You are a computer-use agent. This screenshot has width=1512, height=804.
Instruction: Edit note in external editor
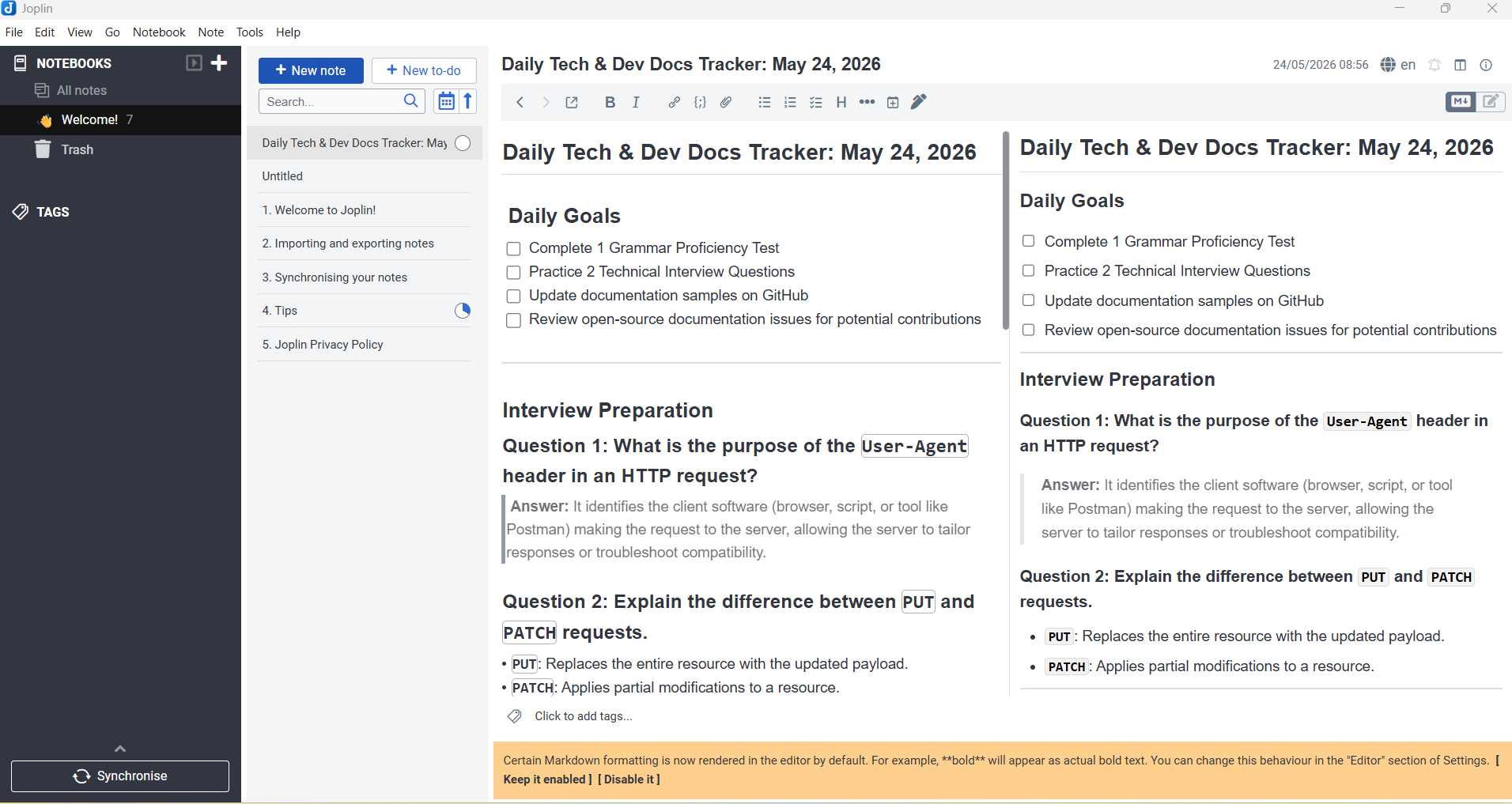[x=572, y=103]
